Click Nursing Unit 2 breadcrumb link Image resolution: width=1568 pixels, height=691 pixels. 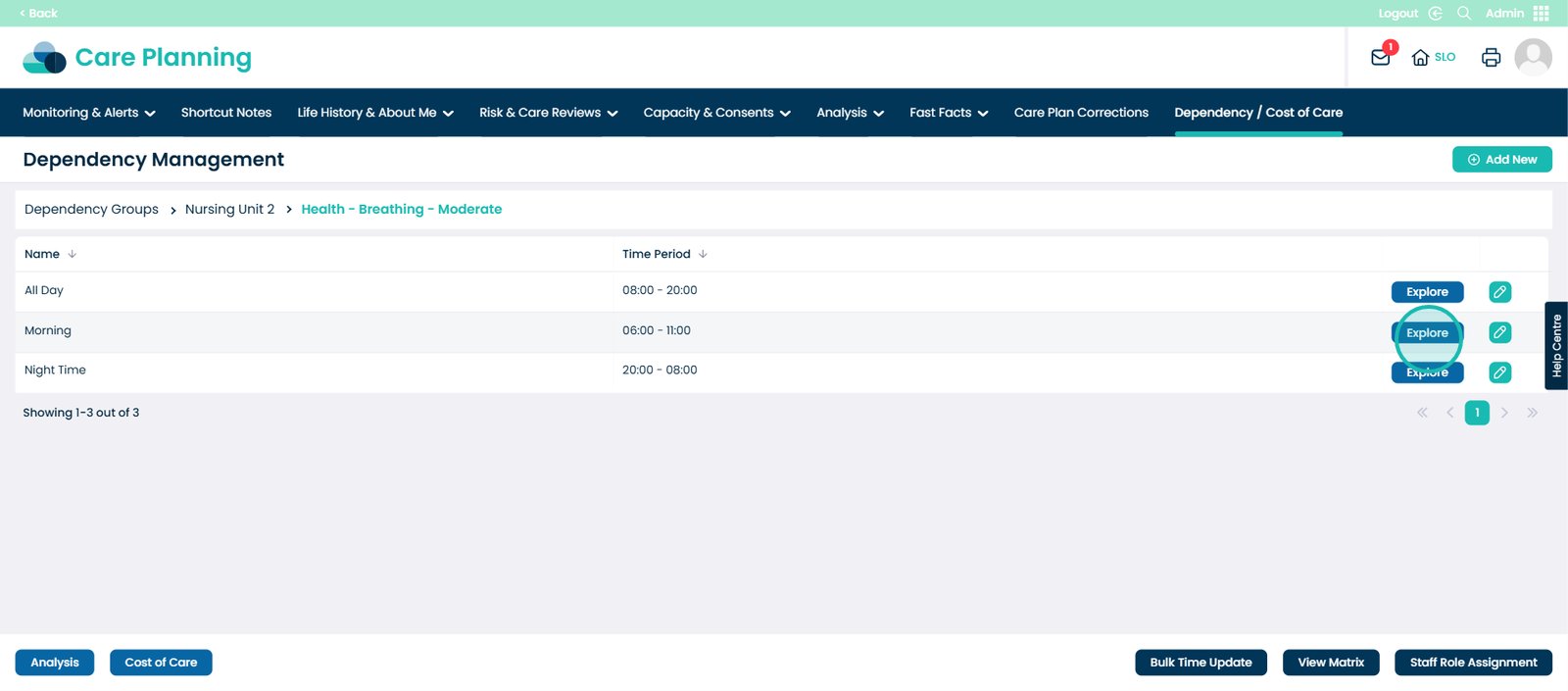coord(229,209)
